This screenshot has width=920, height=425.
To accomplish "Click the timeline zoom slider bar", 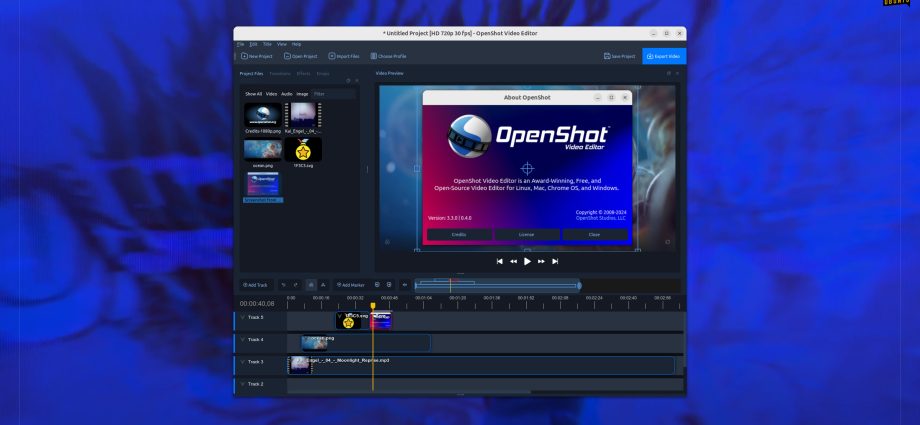I will 497,286.
